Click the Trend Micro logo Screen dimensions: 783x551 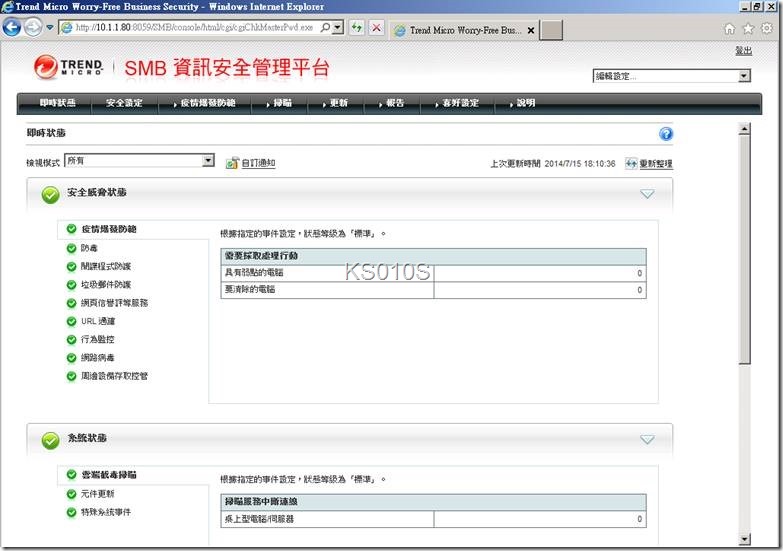coord(68,67)
